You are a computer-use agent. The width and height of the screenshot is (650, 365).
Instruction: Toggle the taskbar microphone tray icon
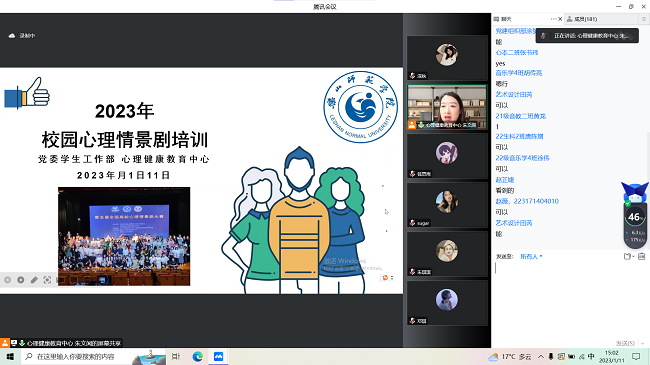point(551,356)
